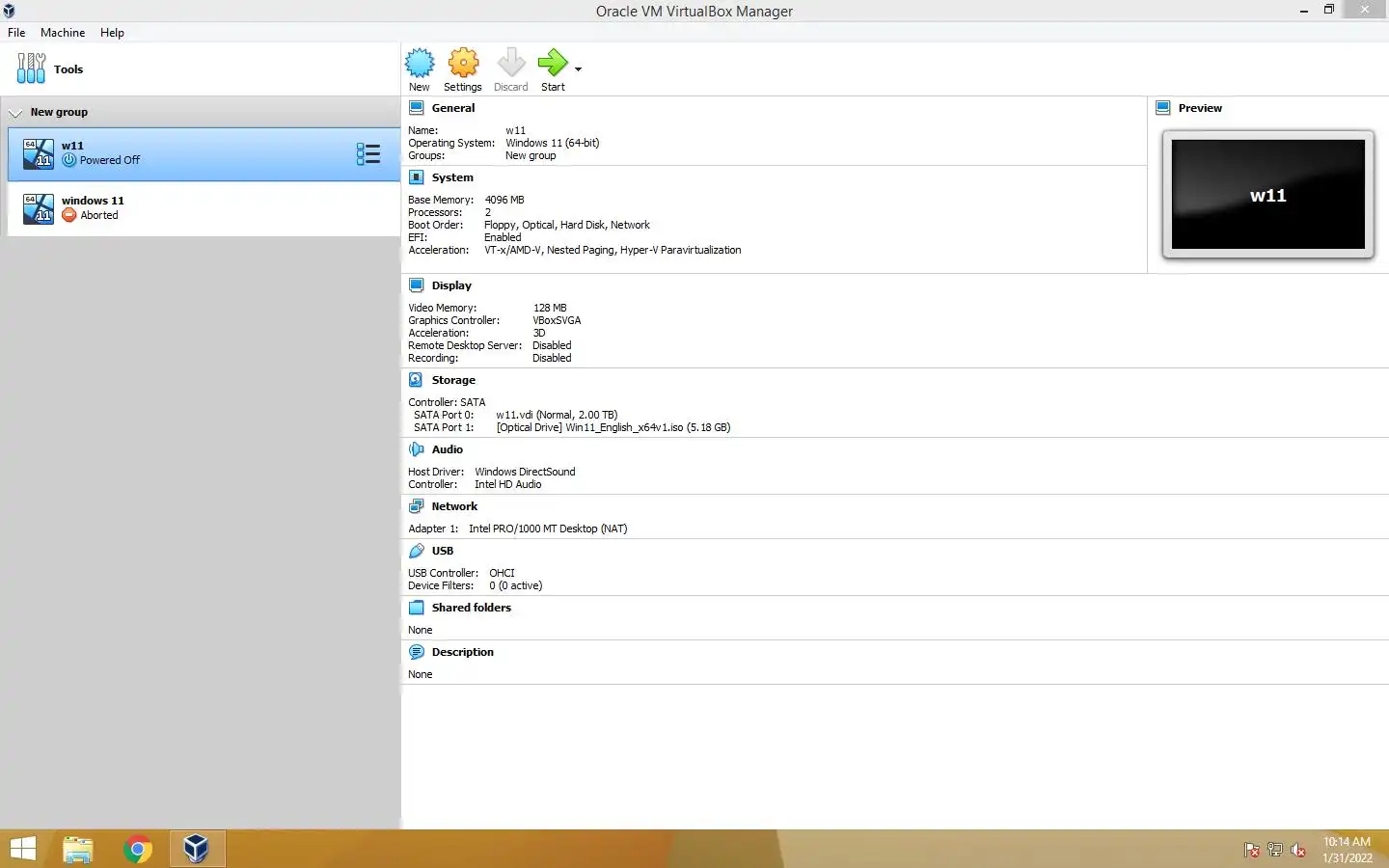1389x868 pixels.
Task: Click the Preview header label
Action: tap(1200, 108)
